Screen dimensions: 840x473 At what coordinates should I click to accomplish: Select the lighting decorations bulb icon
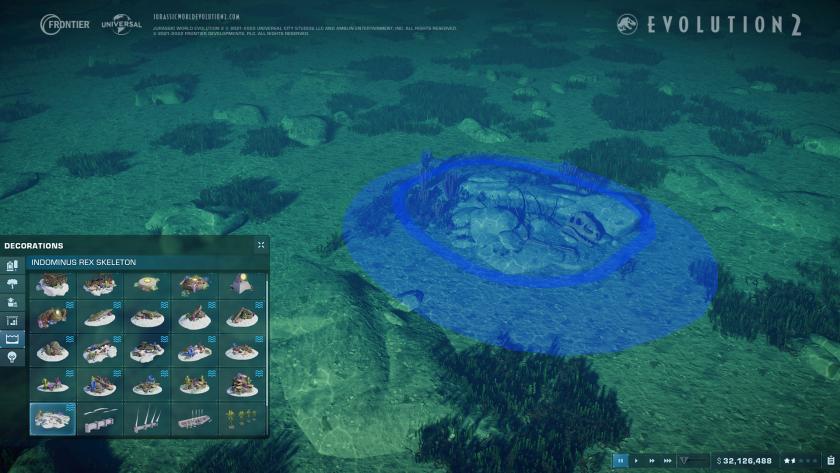(12, 357)
